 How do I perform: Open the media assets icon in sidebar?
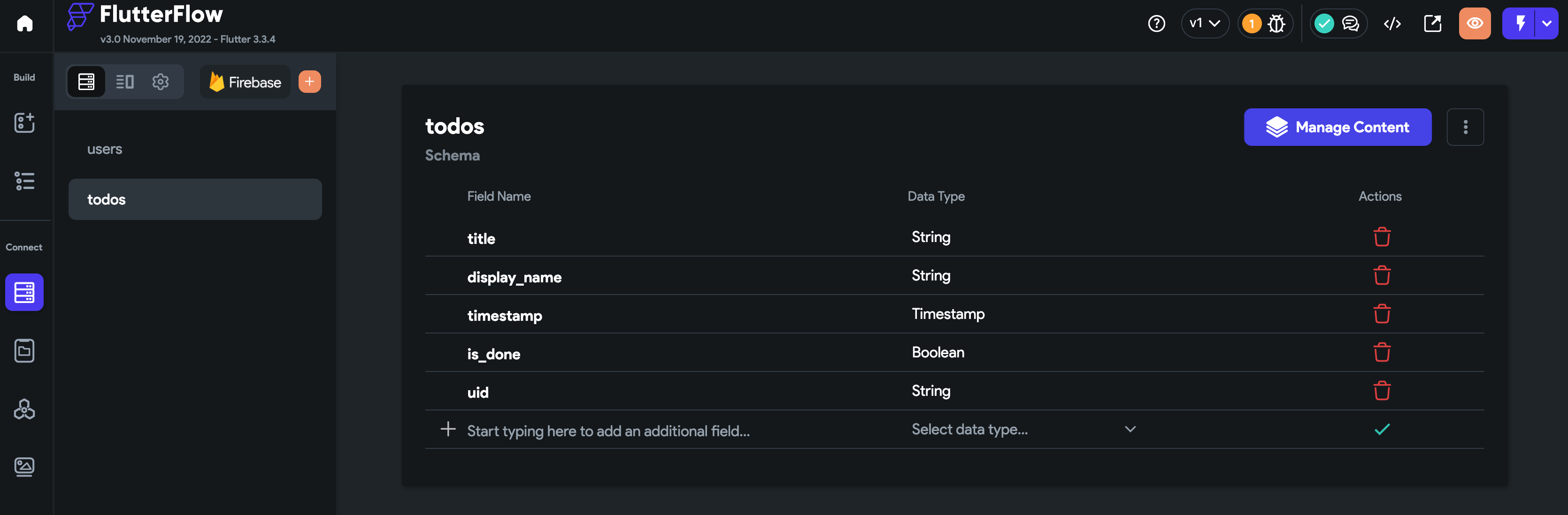[24, 466]
